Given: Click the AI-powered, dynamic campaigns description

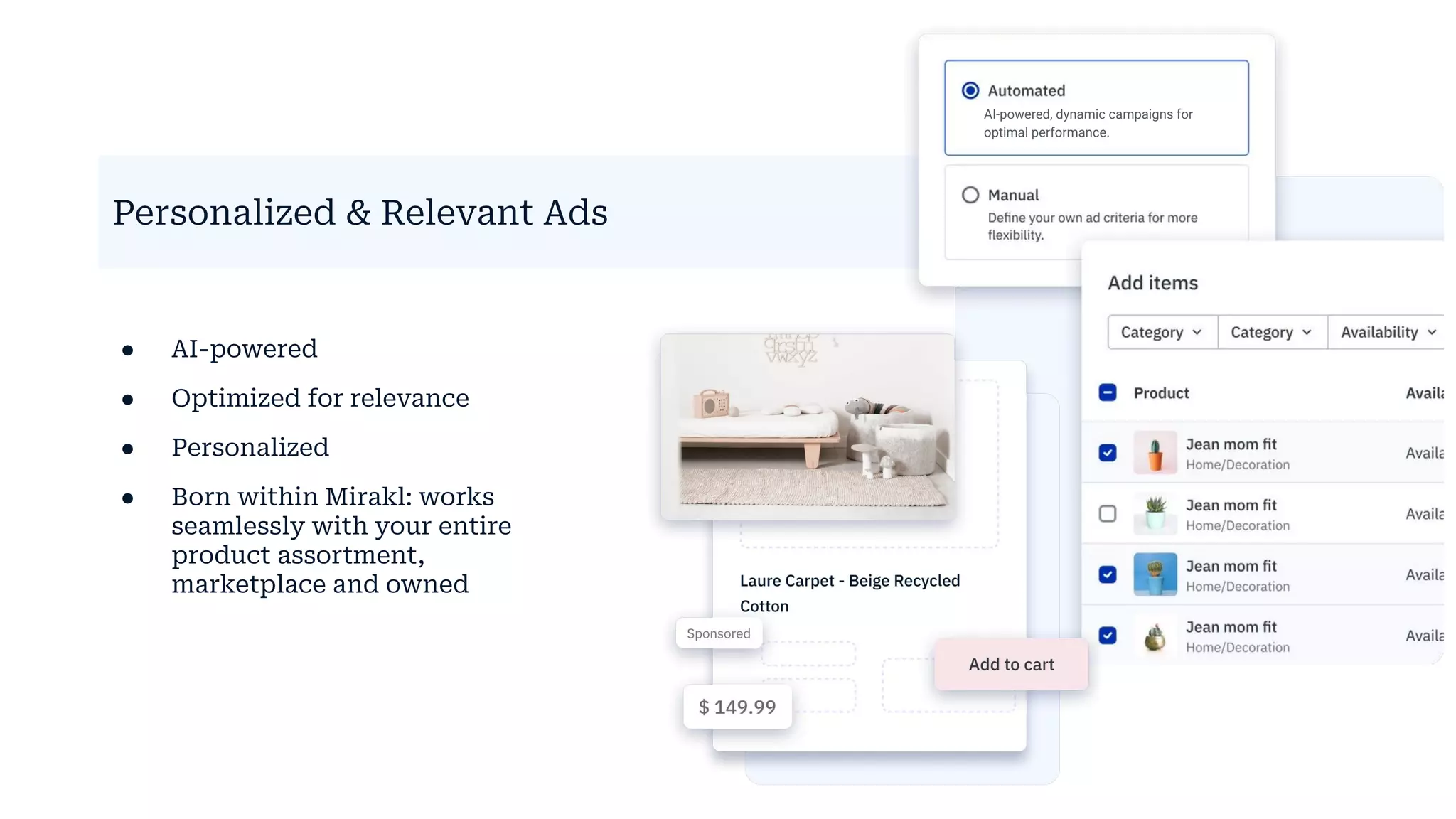Looking at the screenshot, I should pyautogui.click(x=1088, y=123).
